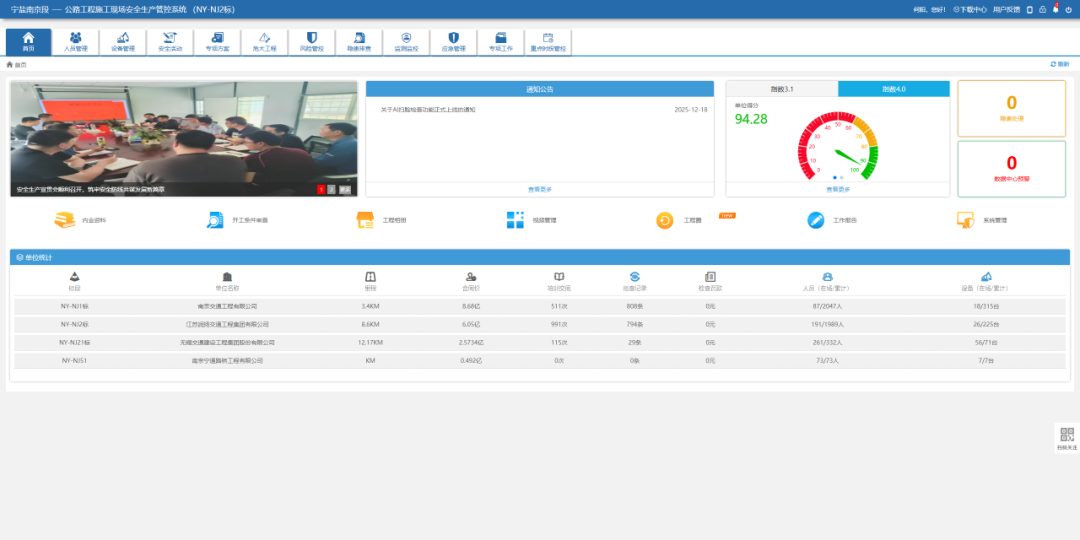Open the 专项方案 tab
Screen dimensions: 1080x540
[x=217, y=42]
